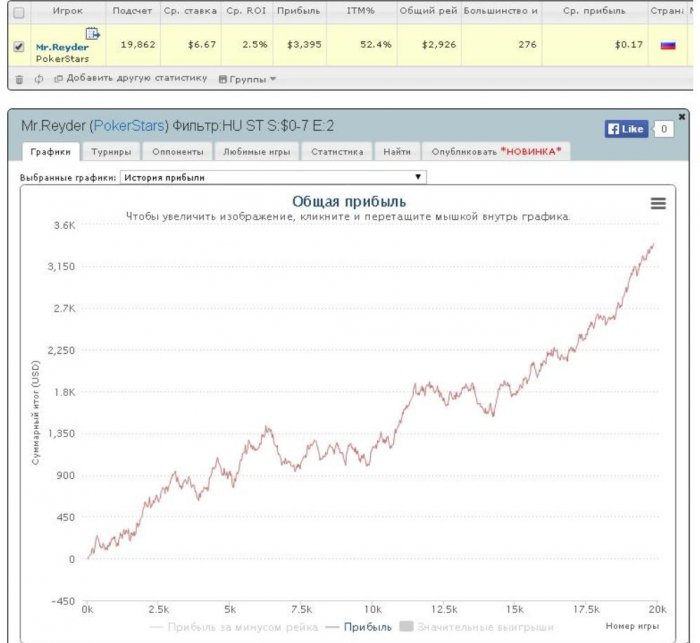Open the 'Опубликовать *НОВИНКА*' tab
The height and width of the screenshot is (643, 700).
[x=496, y=152]
